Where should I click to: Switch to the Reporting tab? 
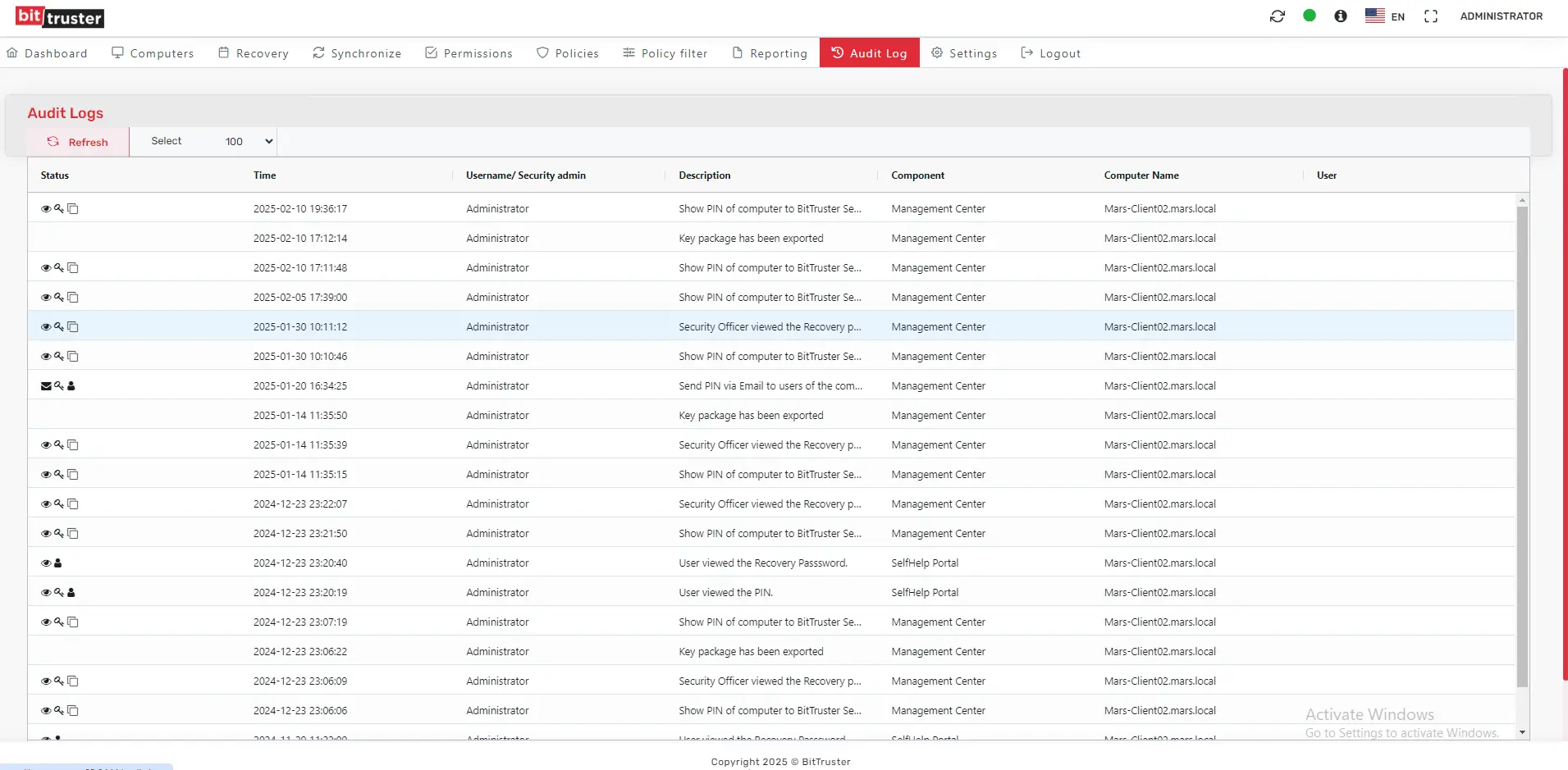(769, 52)
